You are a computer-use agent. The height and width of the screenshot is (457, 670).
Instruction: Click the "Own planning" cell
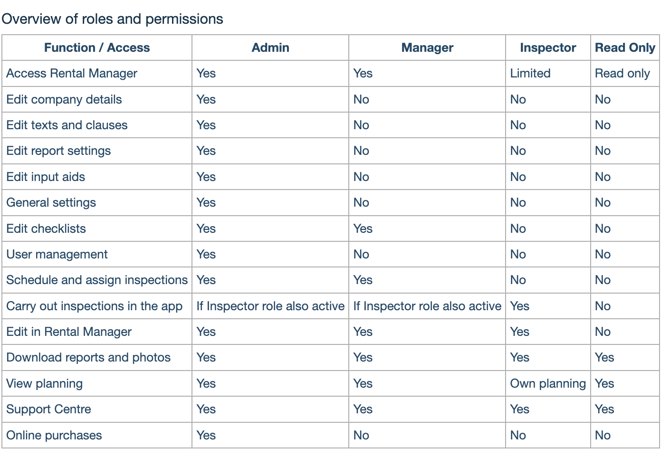[x=548, y=383]
